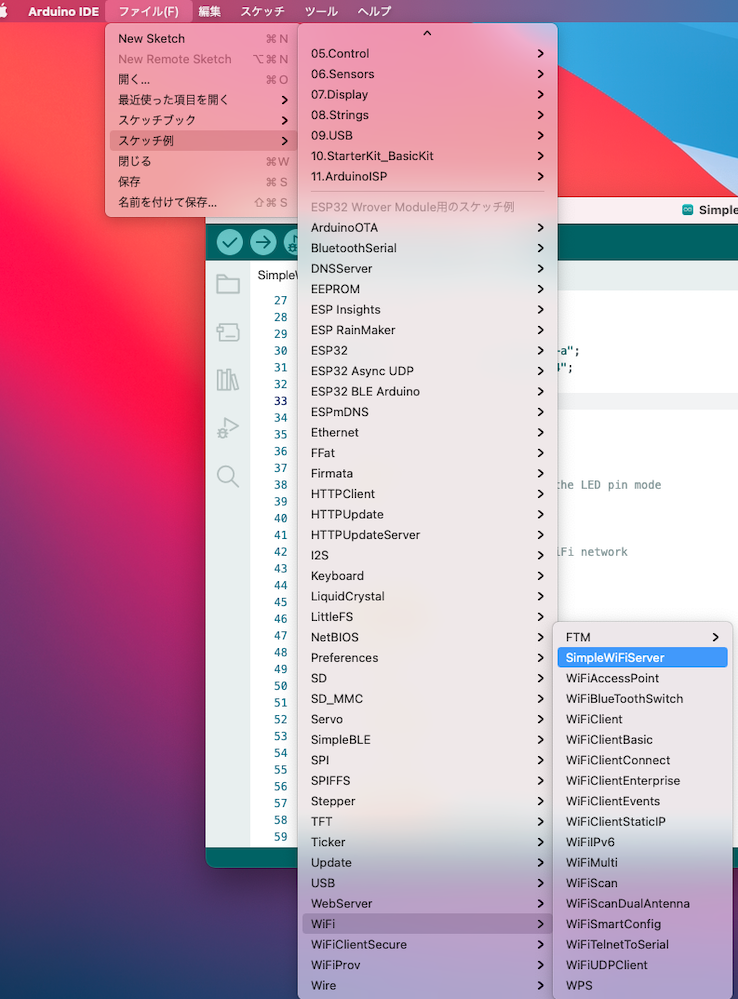This screenshot has height=999, width=738.
Task: Choose New Sketch from file menu
Action: tap(201, 38)
